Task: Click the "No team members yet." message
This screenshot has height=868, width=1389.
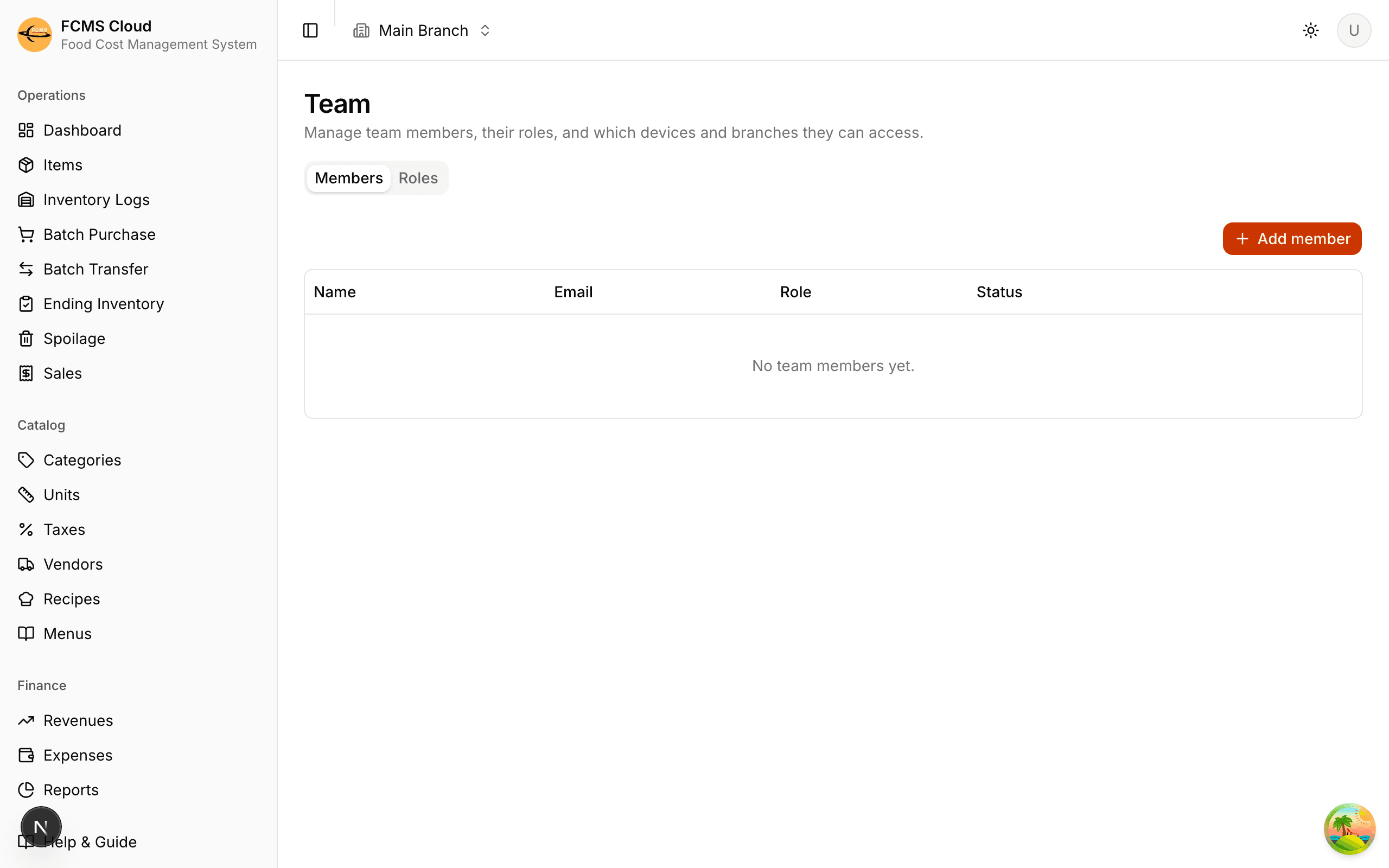Action: (833, 366)
